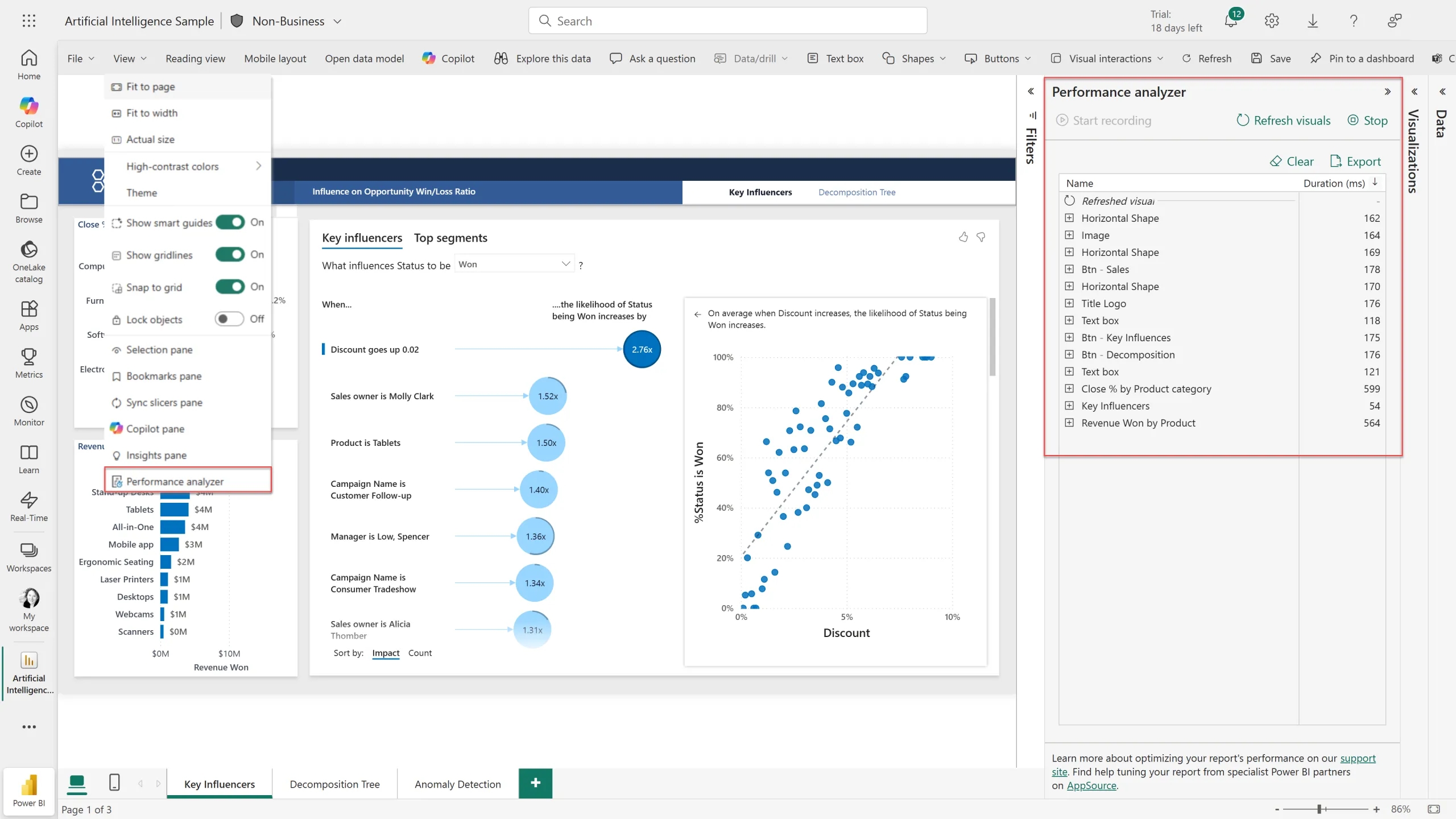1456x819 pixels.
Task: Expand the Close % by Product category row
Action: click(x=1069, y=388)
